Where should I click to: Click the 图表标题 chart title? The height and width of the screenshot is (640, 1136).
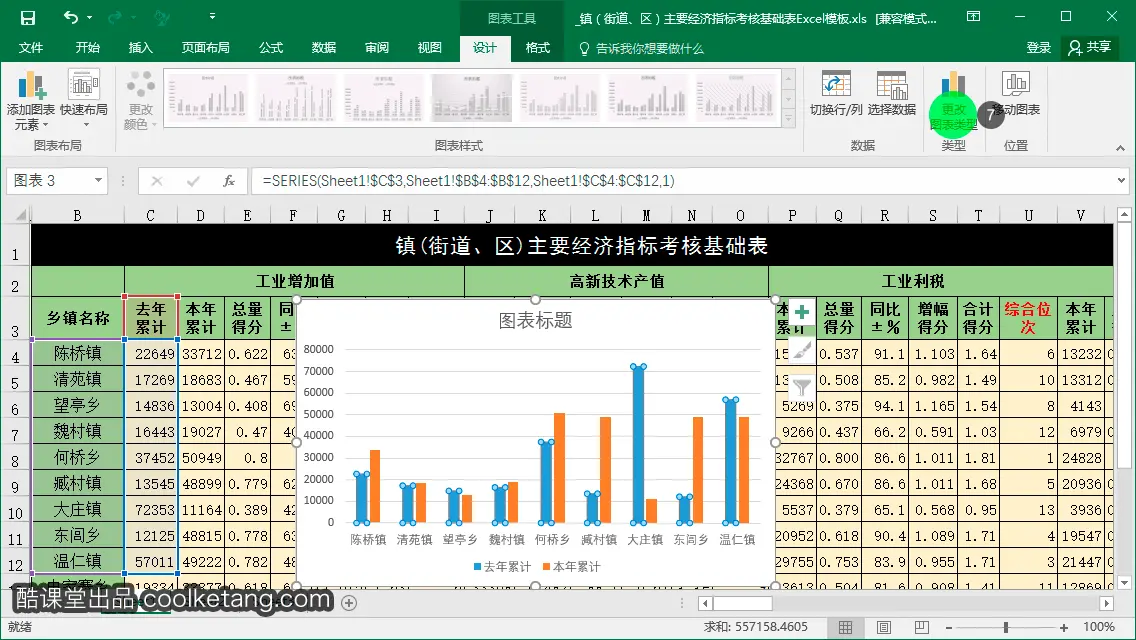535,320
